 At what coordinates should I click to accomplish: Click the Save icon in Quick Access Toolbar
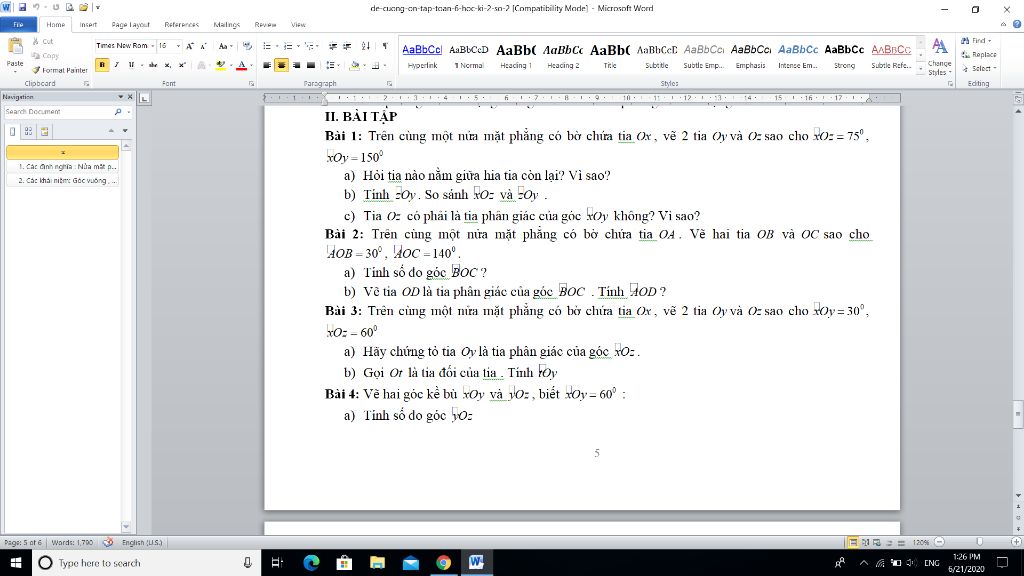click(x=22, y=8)
